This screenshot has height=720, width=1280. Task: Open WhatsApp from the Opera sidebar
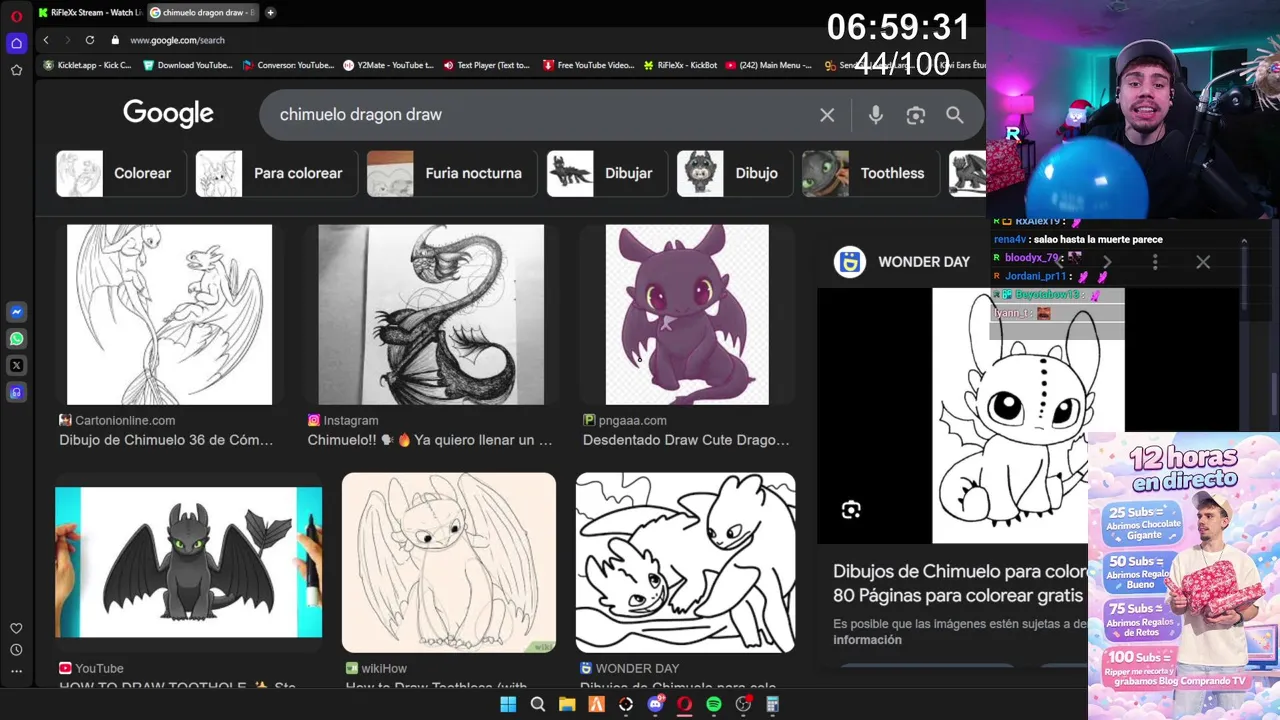tap(16, 339)
